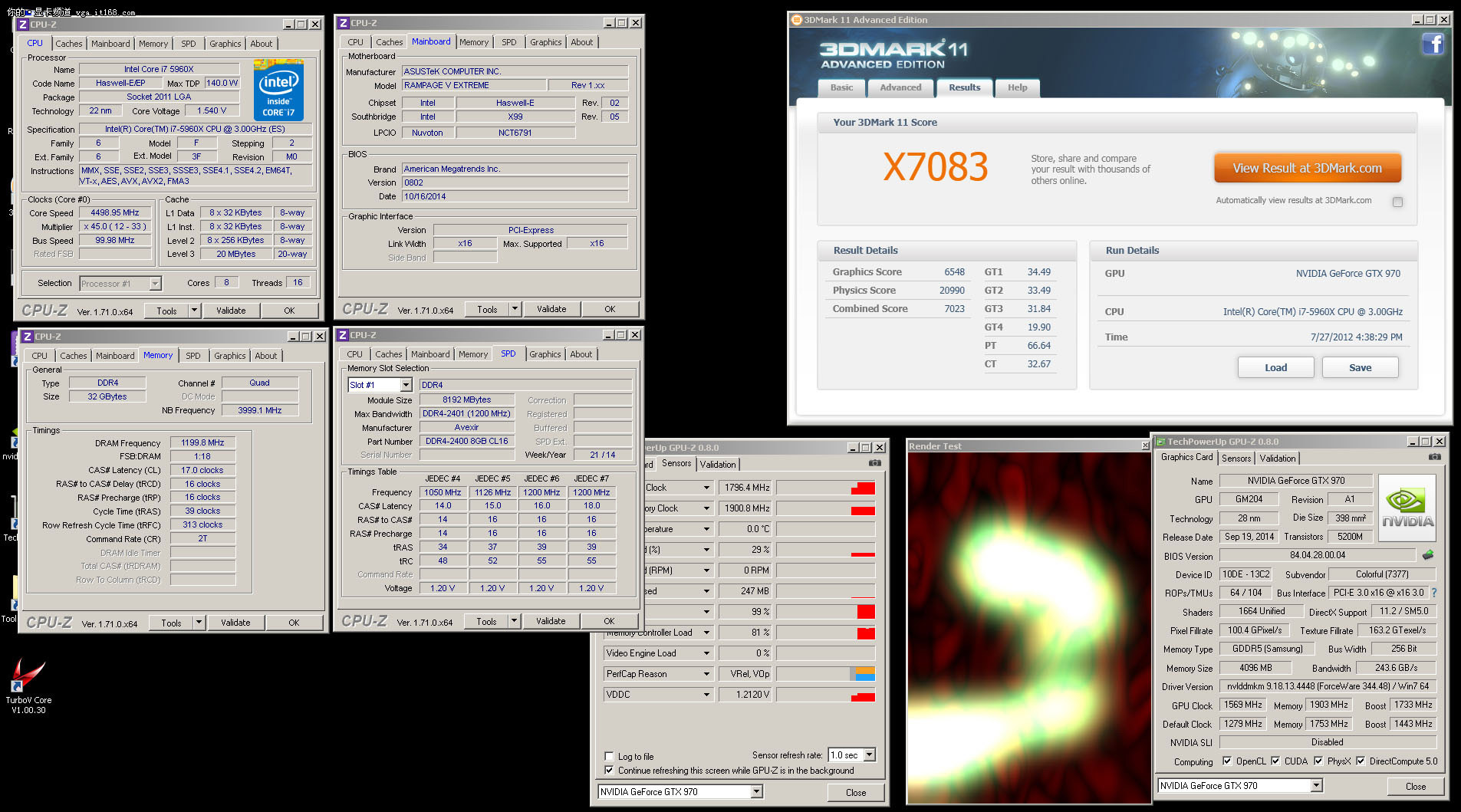The height and width of the screenshot is (812, 1461).
Task: Click View Result at 3DMark.com button
Action: [x=1308, y=169]
